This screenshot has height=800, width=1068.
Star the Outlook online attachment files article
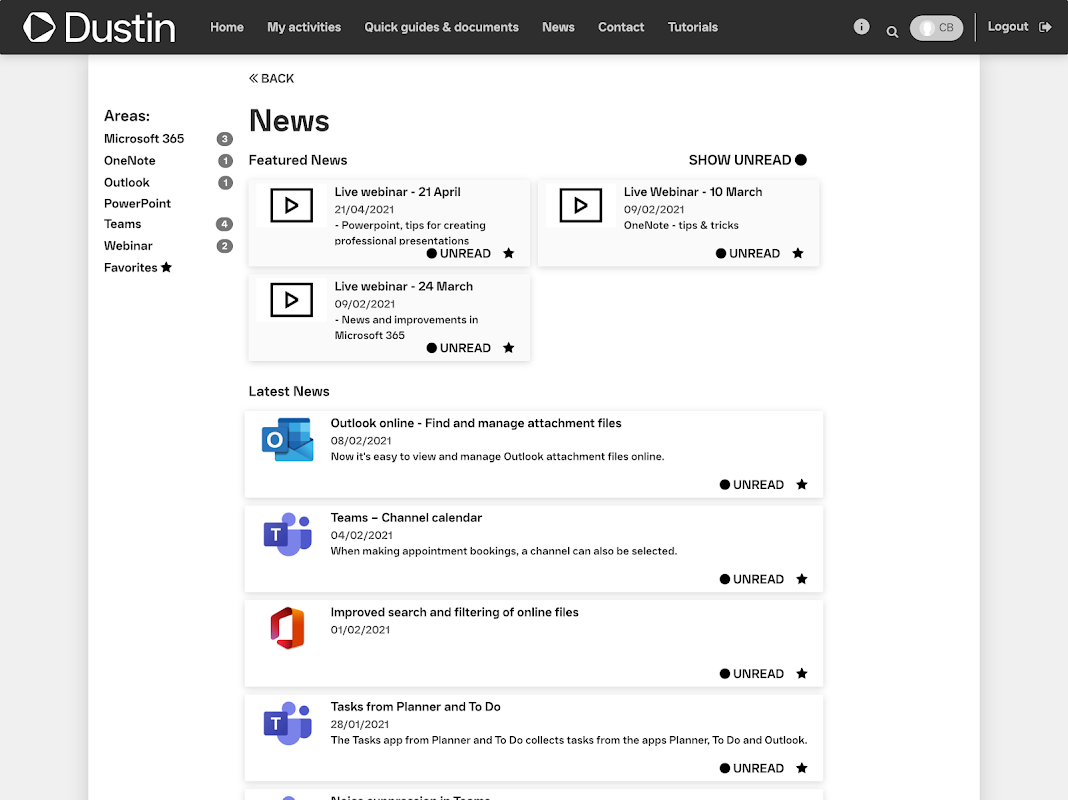point(802,484)
